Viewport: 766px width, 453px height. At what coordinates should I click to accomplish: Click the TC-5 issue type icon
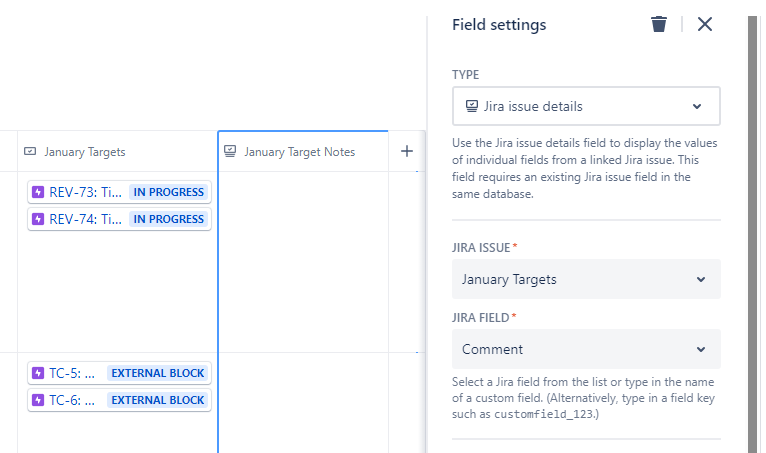pos(38,373)
